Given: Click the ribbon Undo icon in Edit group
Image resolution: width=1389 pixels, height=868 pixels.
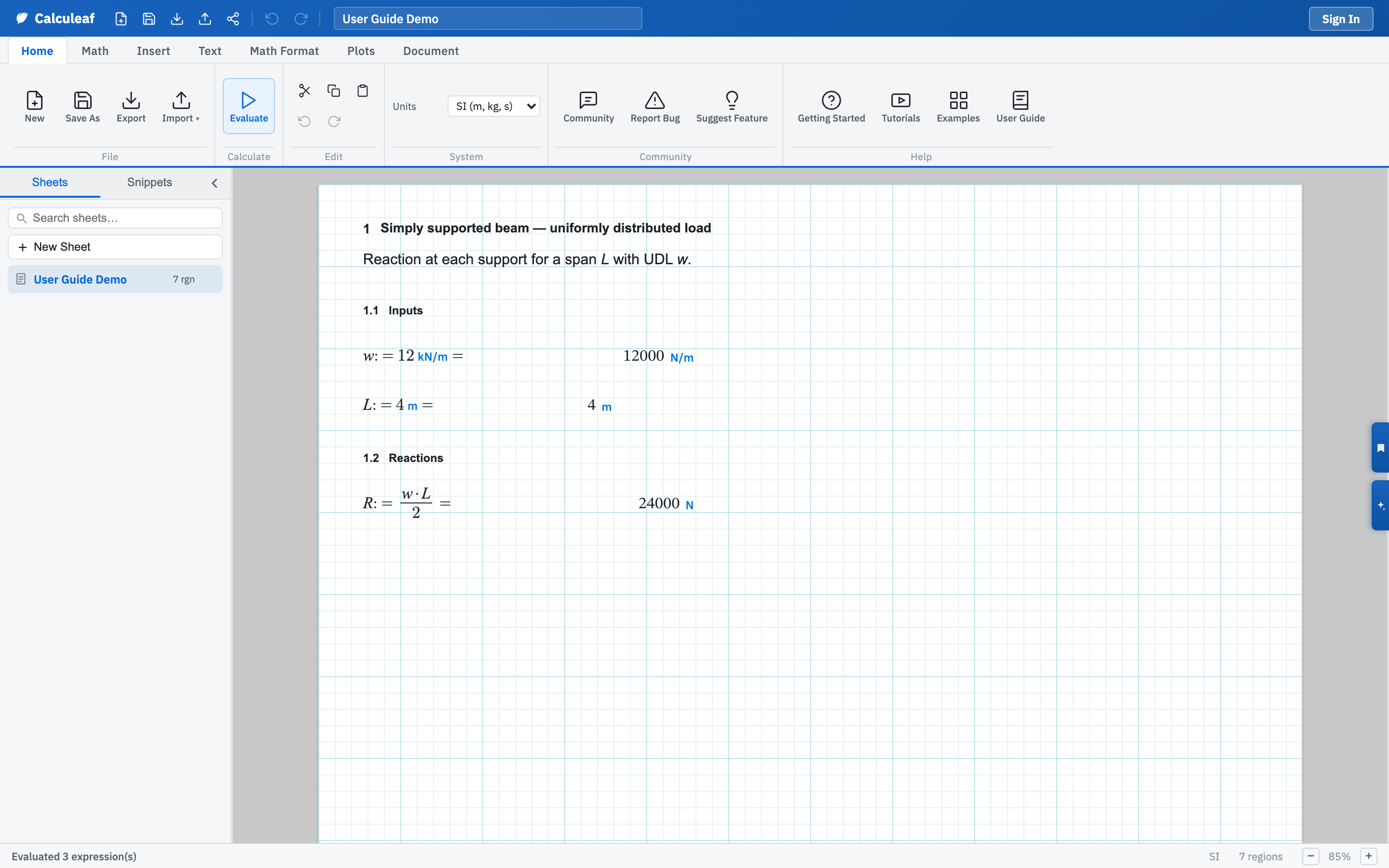Looking at the screenshot, I should 304,121.
